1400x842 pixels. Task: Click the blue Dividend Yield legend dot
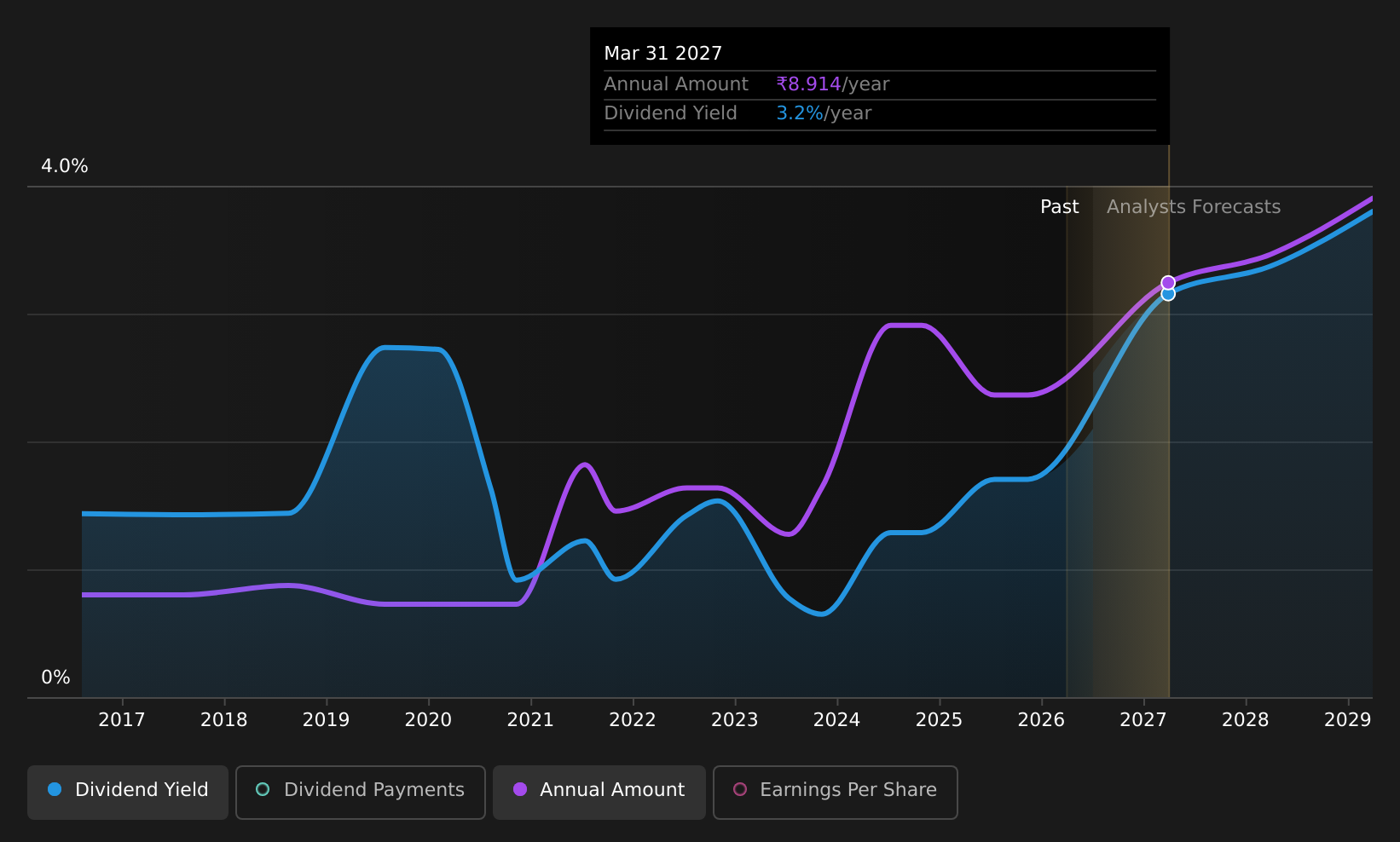pos(55,789)
